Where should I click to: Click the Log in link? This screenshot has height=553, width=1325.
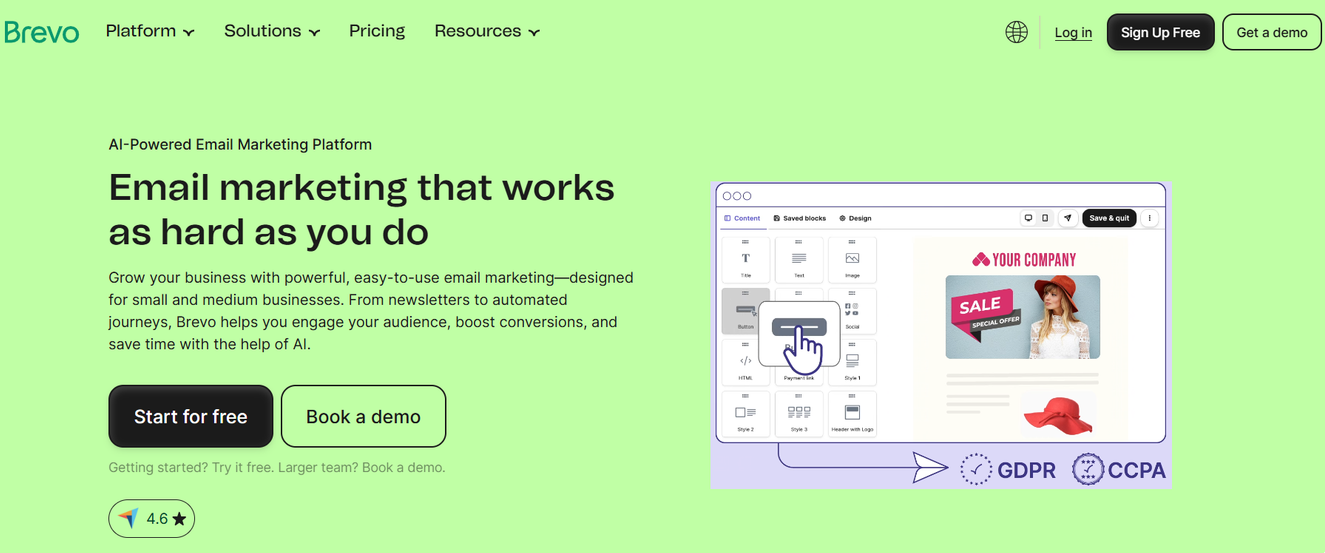(x=1073, y=32)
